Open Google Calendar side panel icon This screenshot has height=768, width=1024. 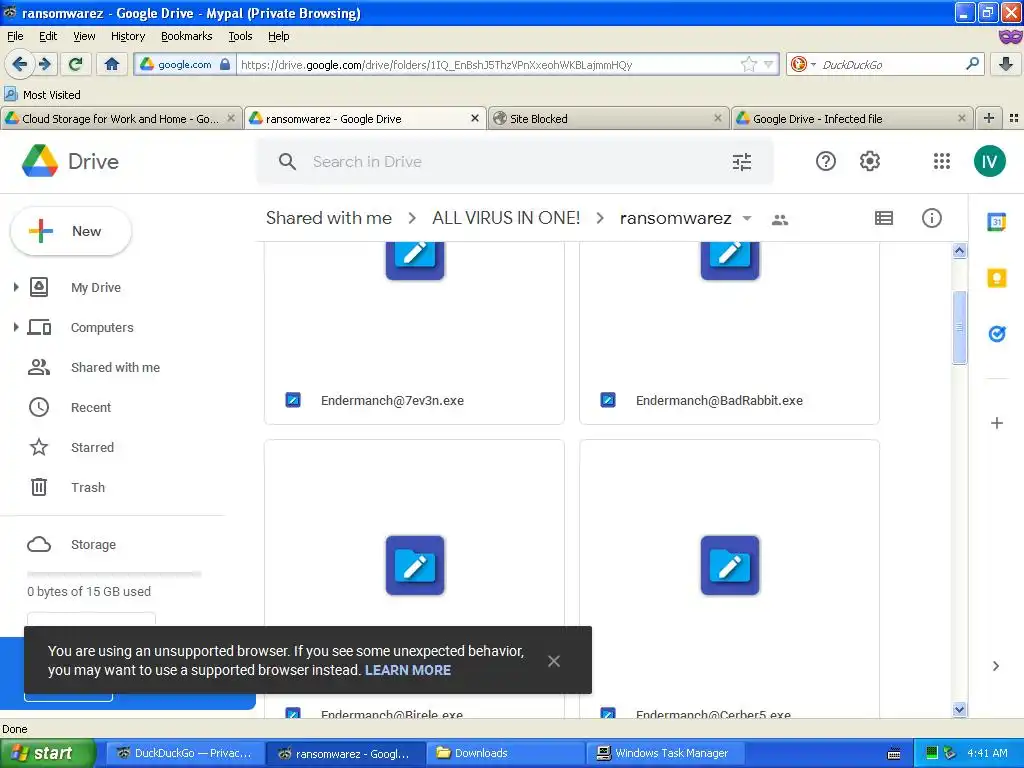[997, 222]
